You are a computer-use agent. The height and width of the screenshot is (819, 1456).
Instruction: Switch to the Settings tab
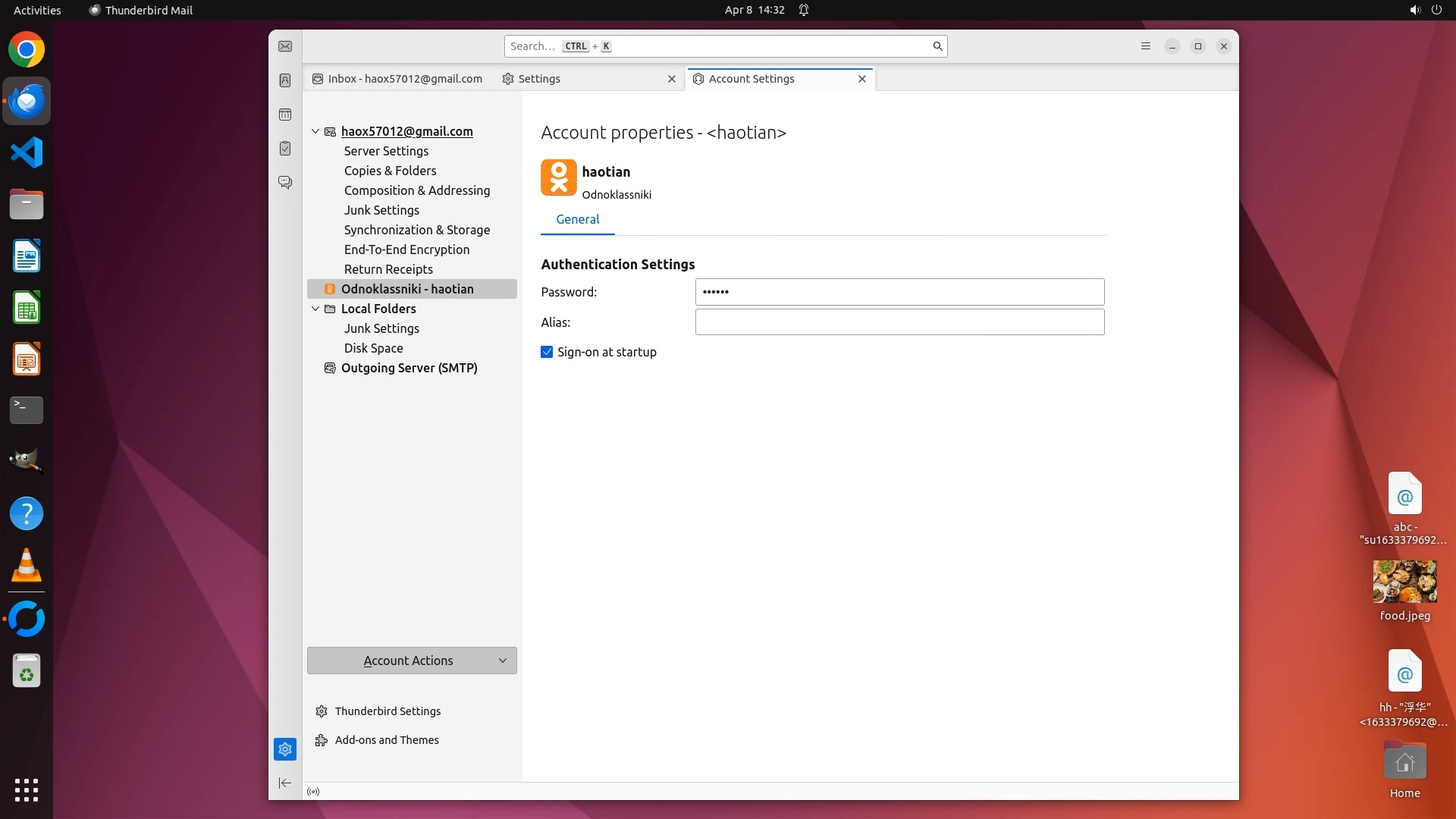tap(539, 79)
